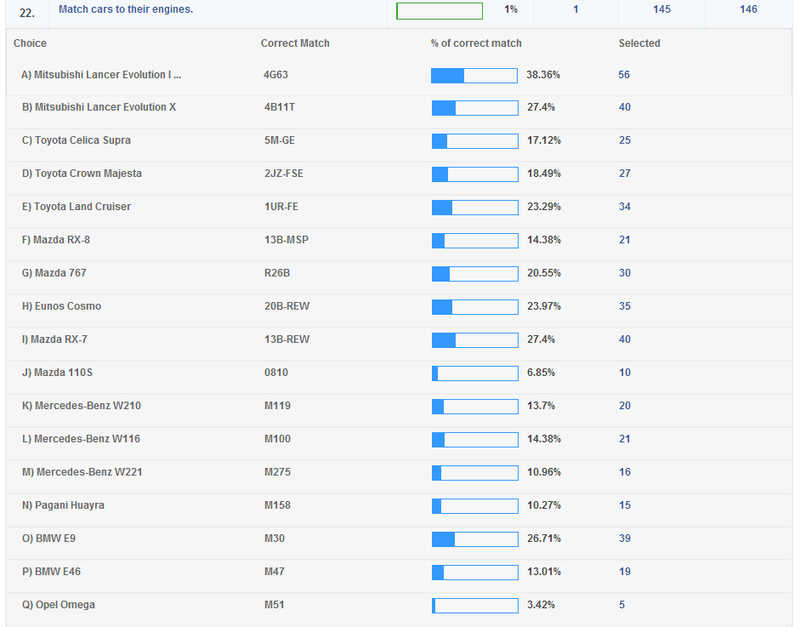Click selected count 5 for Opel Omega
800x627 pixels.
coord(621,605)
